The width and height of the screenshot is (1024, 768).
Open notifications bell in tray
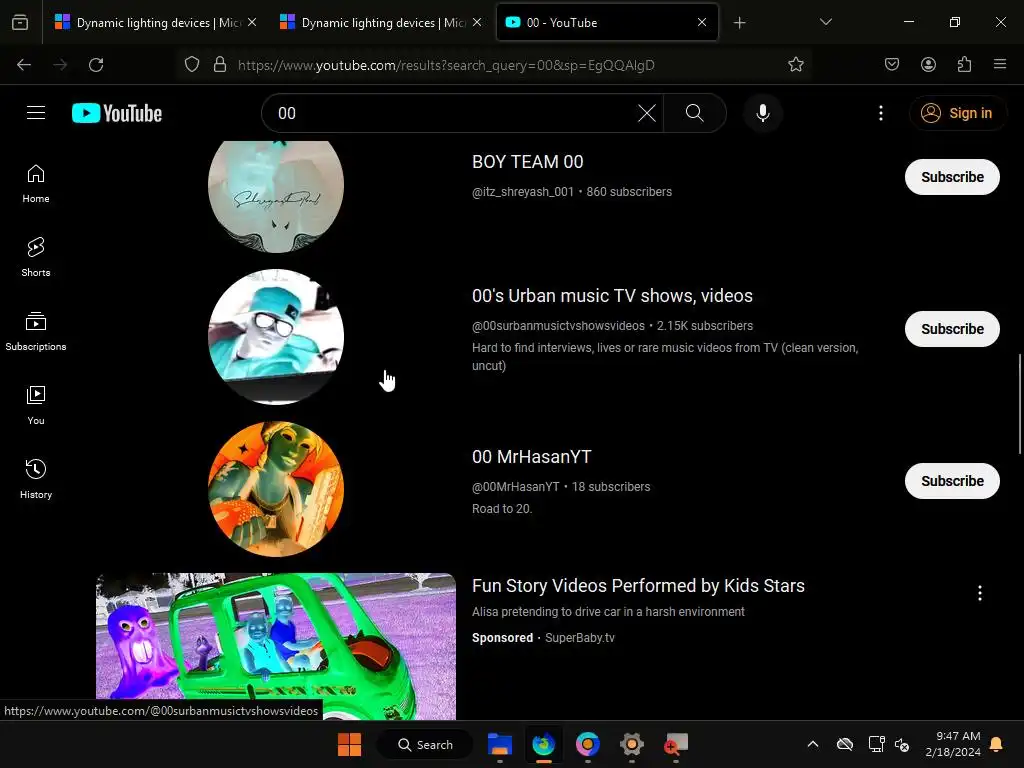pyautogui.click(x=997, y=744)
